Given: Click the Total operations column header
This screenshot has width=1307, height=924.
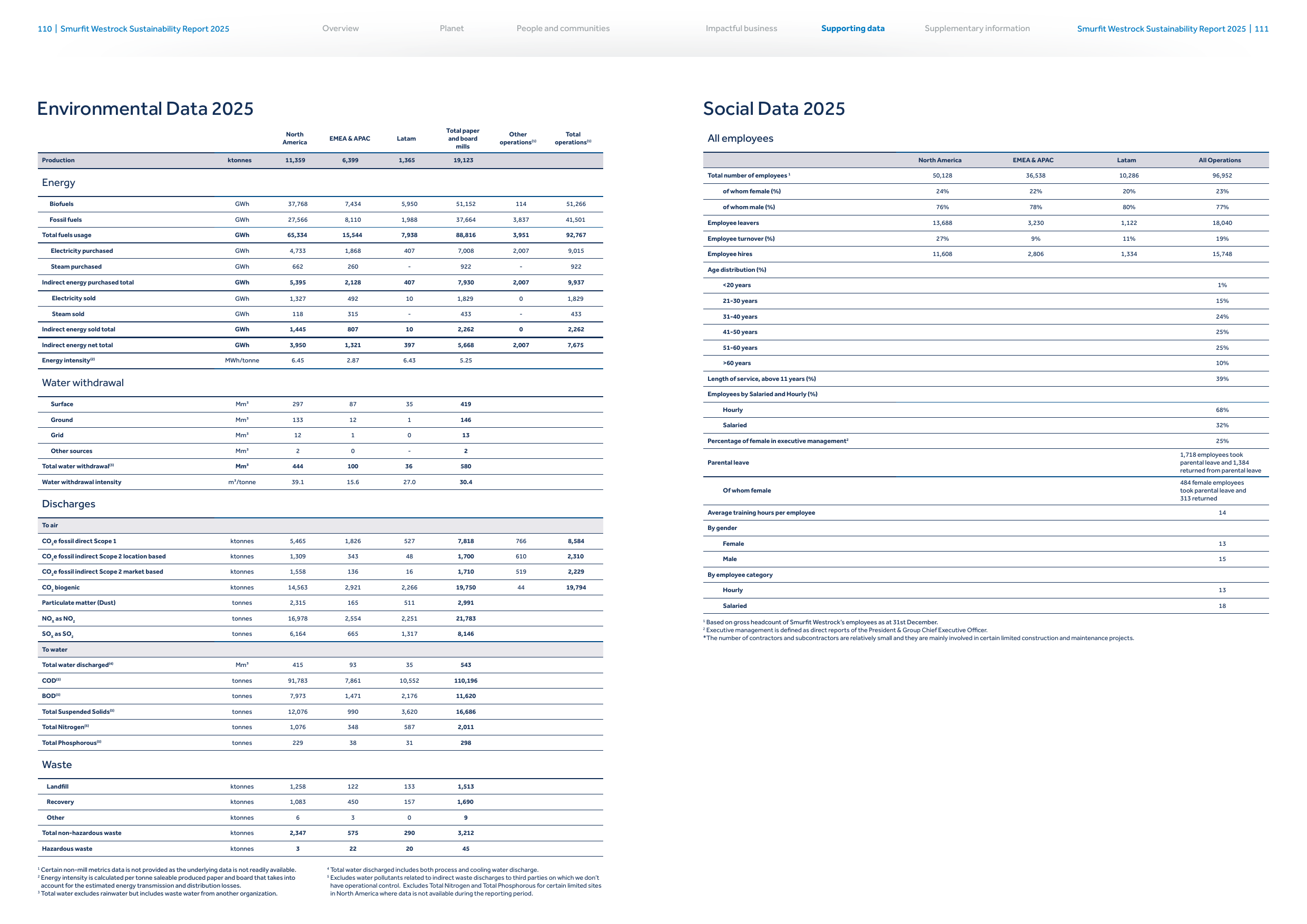Looking at the screenshot, I should coord(573,139).
